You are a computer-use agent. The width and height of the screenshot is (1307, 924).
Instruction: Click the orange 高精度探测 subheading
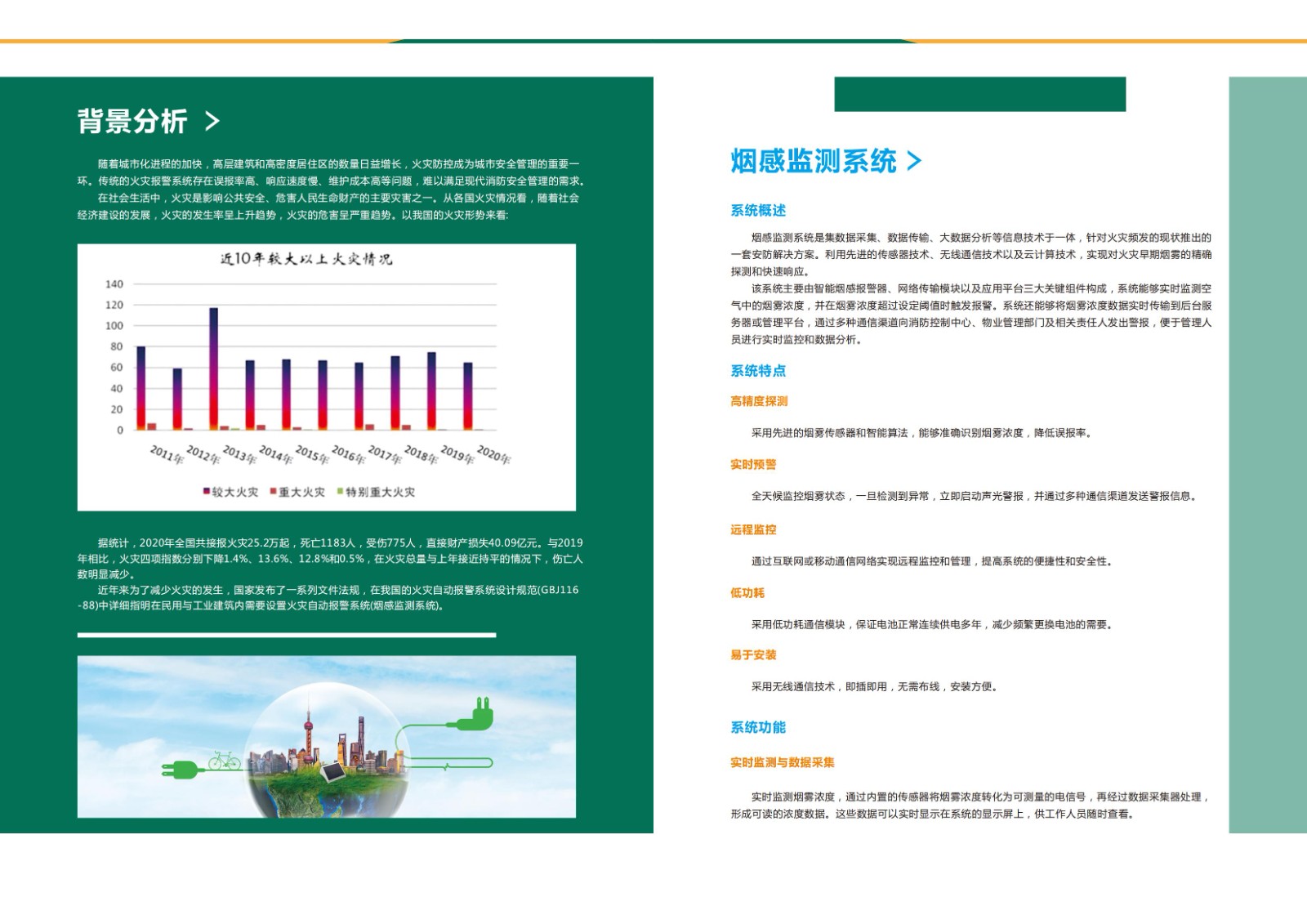(759, 401)
